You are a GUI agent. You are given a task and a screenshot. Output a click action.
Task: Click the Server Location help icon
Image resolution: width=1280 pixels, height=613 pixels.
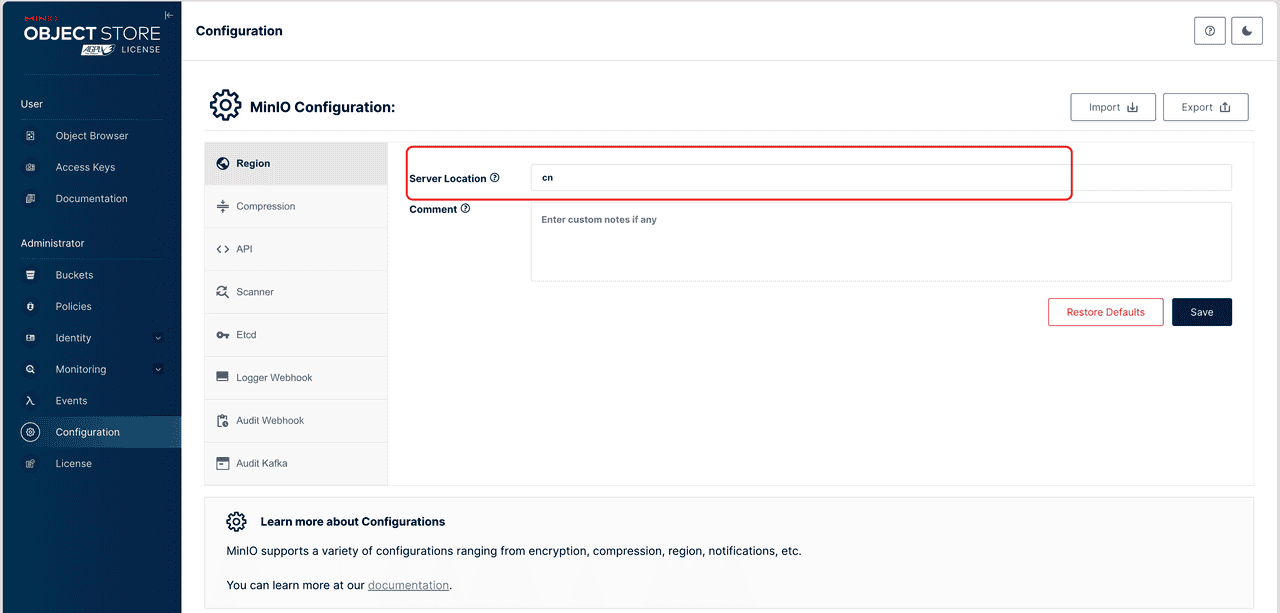[x=495, y=178]
